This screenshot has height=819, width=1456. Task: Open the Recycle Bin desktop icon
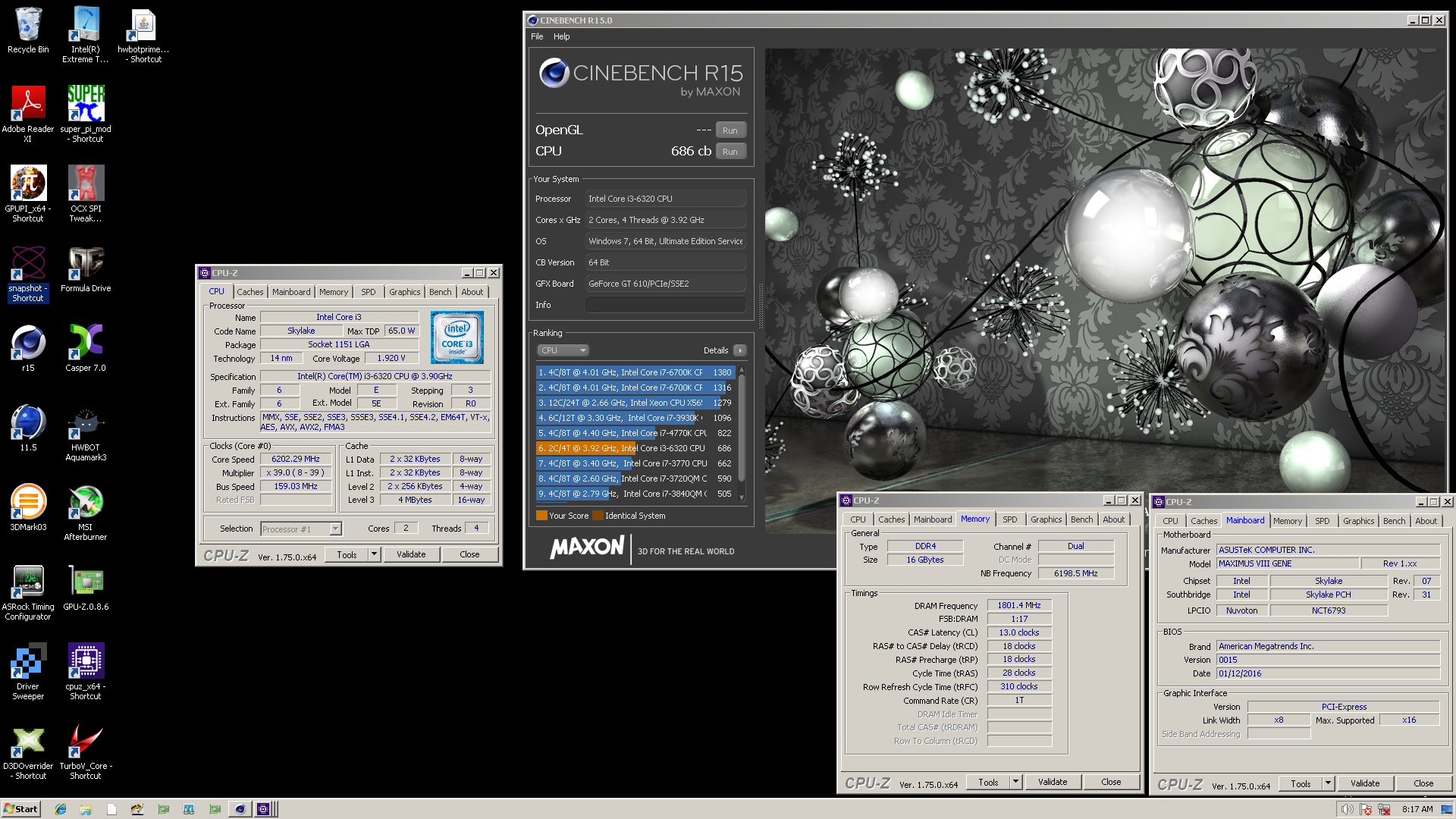[28, 30]
